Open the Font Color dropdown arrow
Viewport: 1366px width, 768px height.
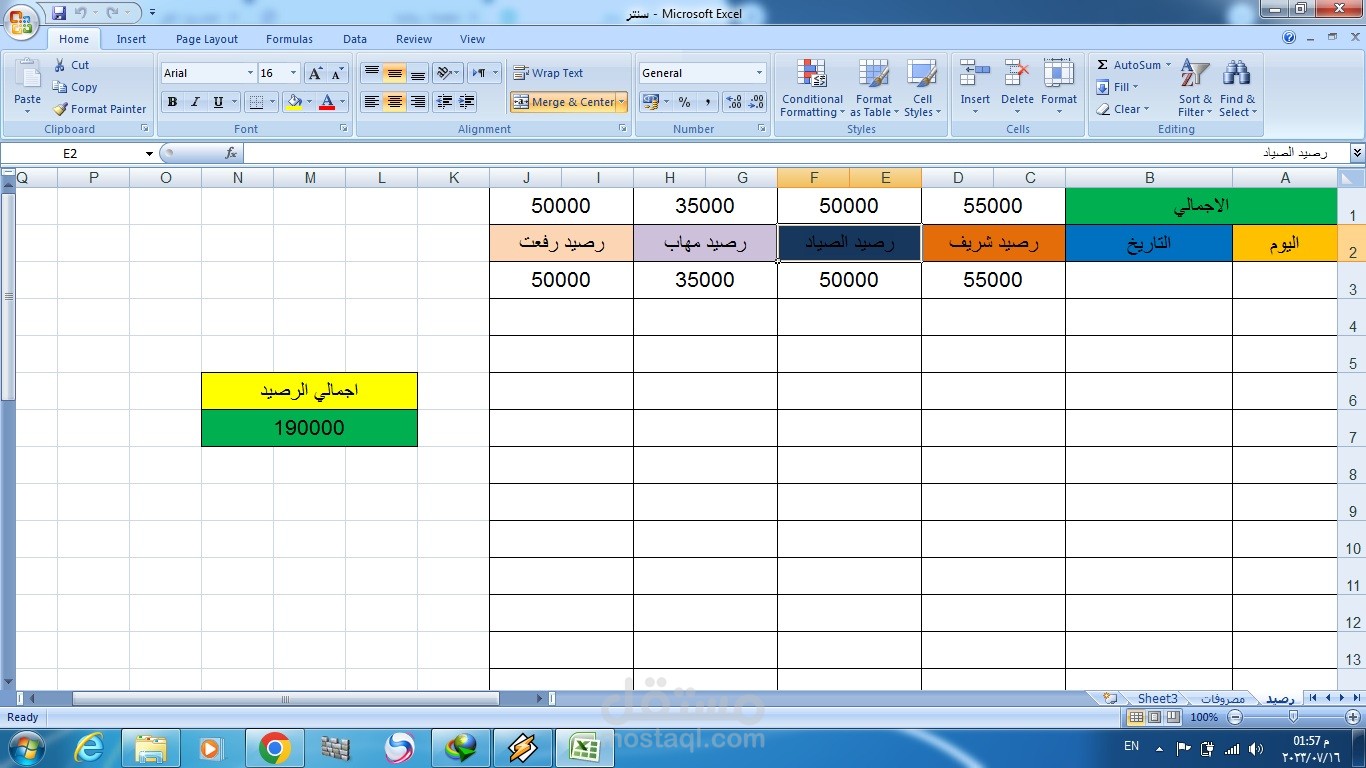pos(342,102)
